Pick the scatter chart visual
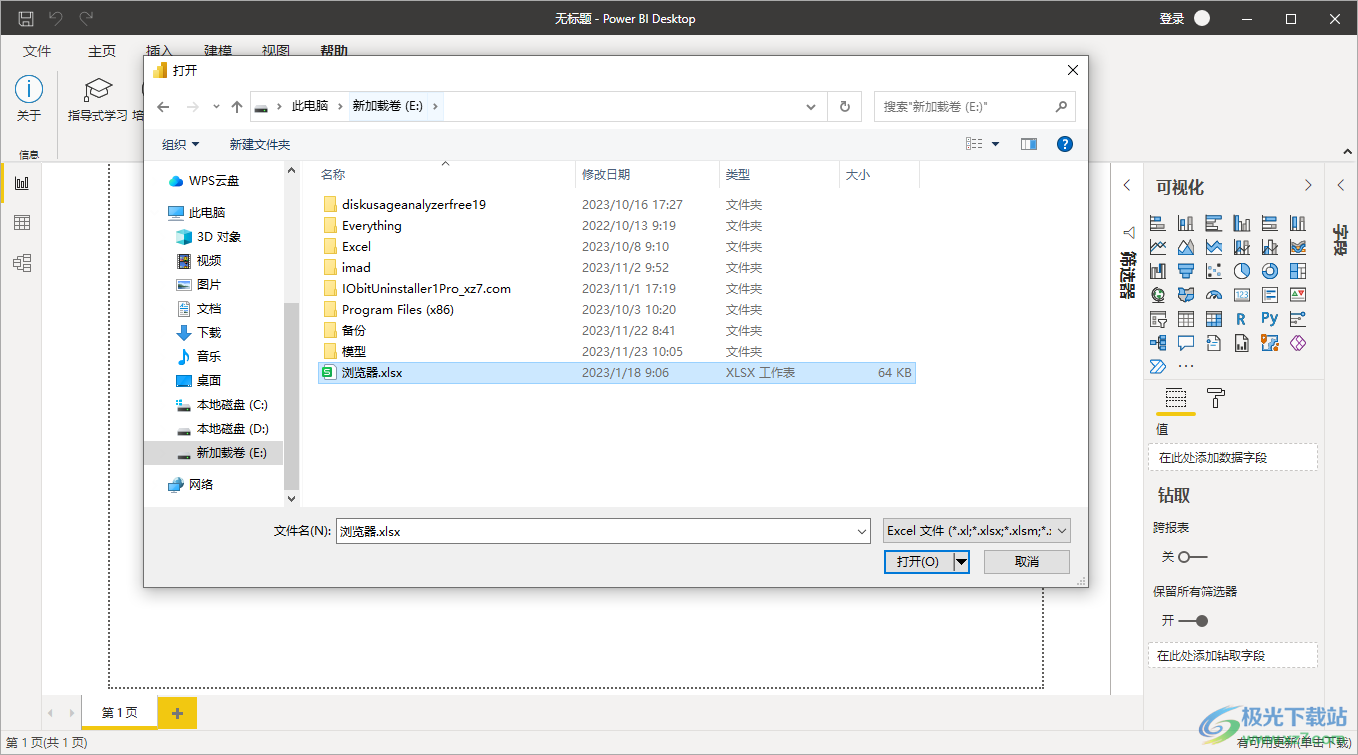 click(x=1214, y=271)
